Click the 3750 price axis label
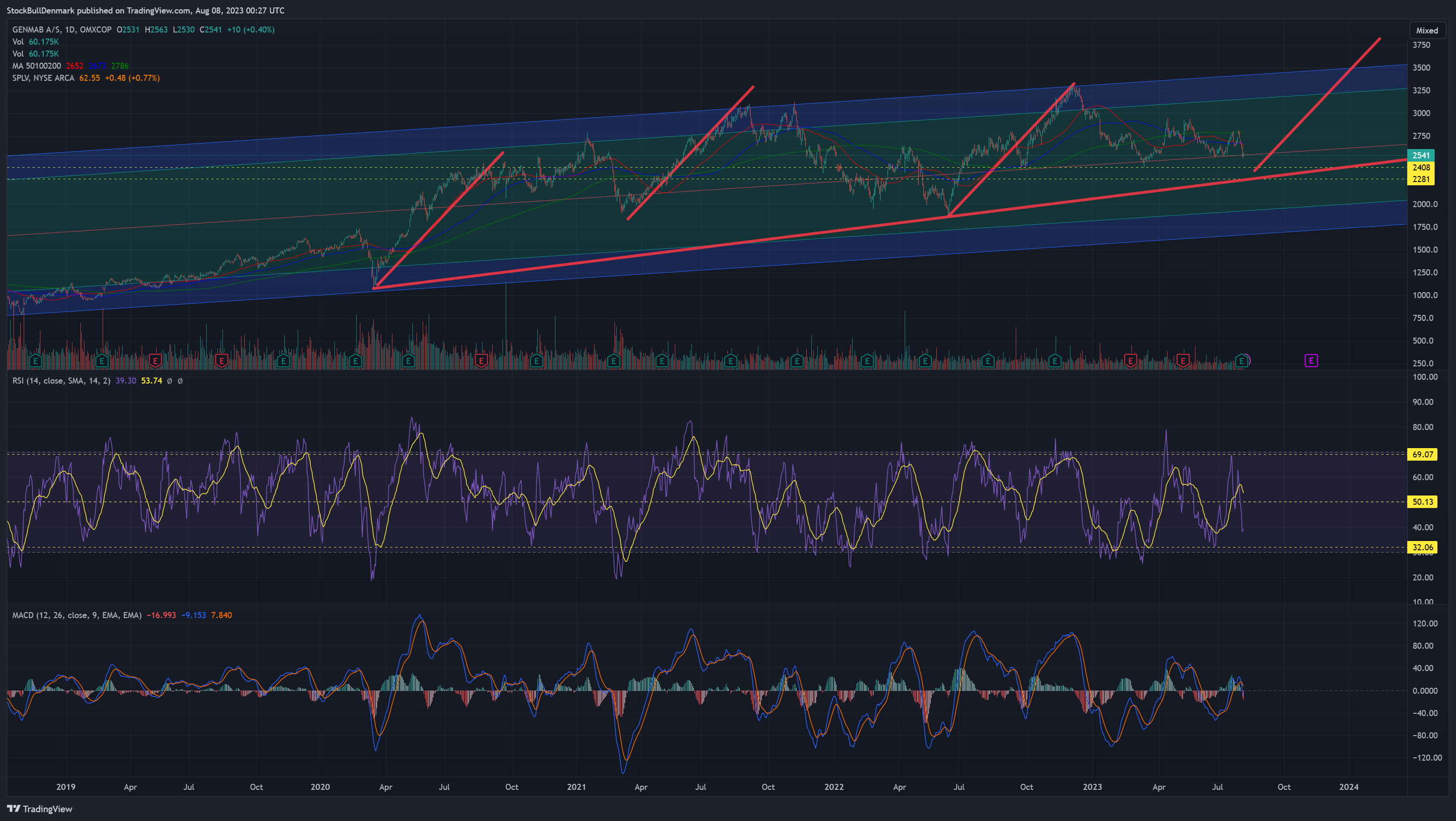Screen dimensions: 1456x821 click(x=1422, y=45)
